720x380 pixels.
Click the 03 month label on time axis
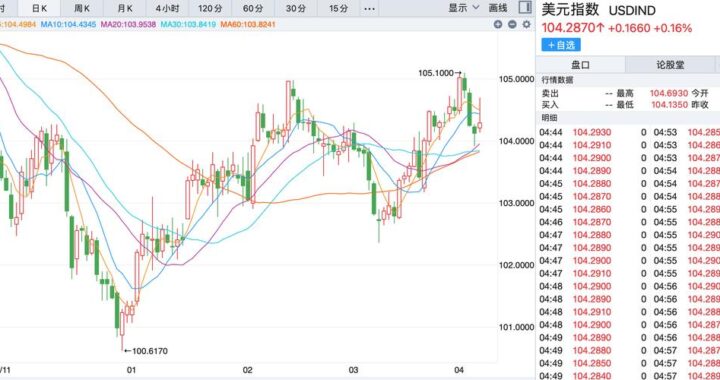[x=353, y=370]
